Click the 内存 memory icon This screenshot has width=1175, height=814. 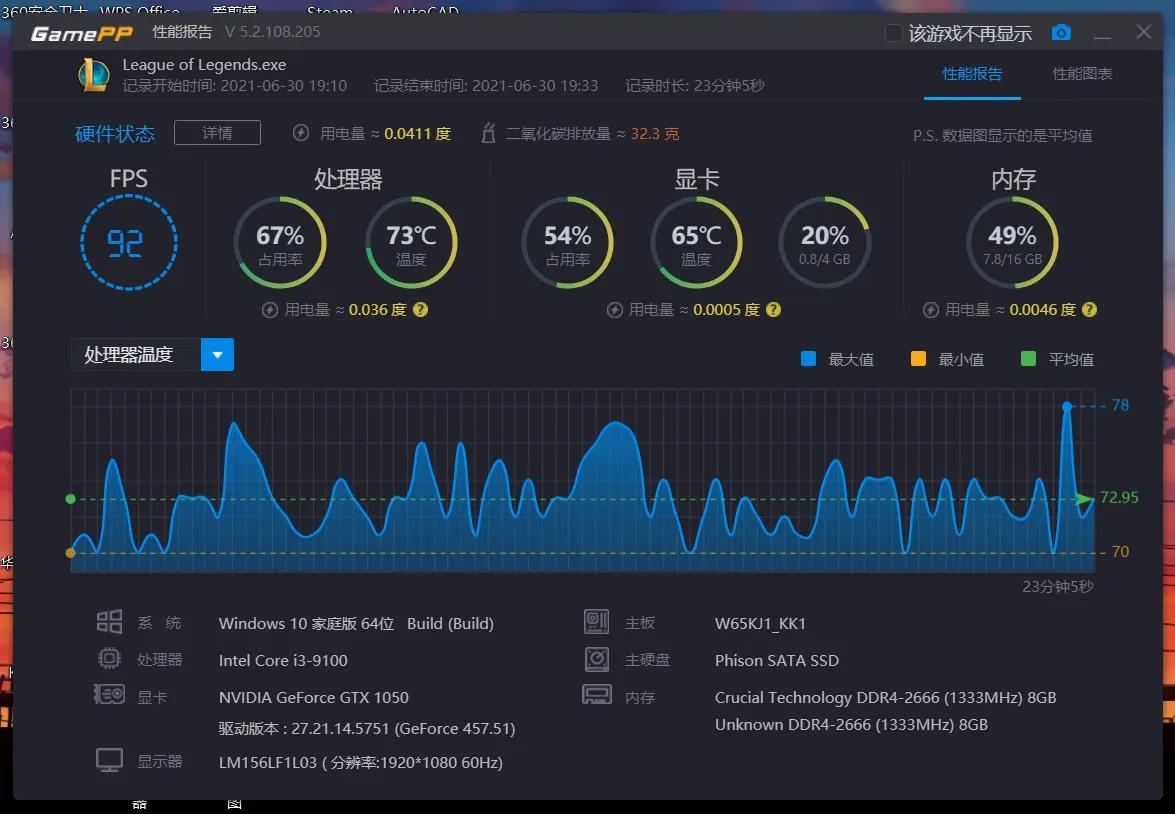[597, 696]
